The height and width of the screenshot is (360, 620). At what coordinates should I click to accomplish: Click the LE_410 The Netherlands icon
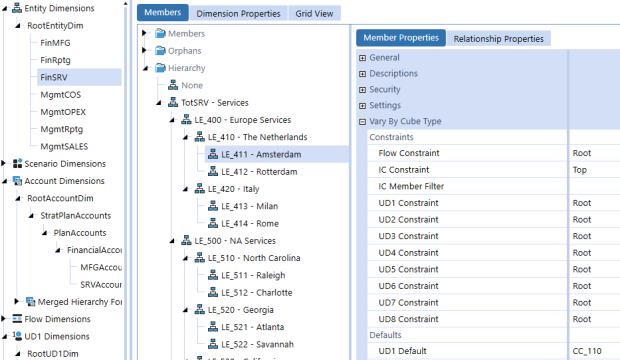coord(200,137)
